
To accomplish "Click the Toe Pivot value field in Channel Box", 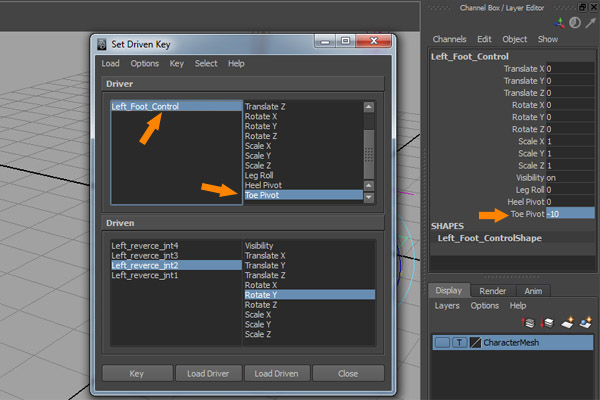I will (570, 214).
